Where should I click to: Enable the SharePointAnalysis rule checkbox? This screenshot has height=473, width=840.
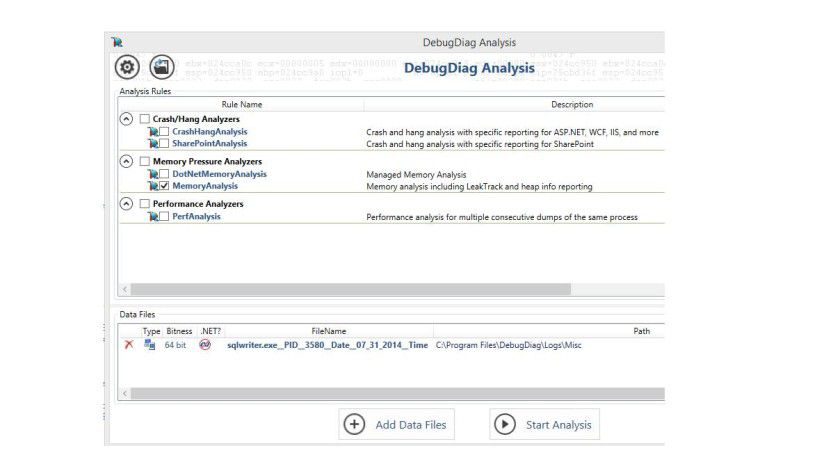164,143
